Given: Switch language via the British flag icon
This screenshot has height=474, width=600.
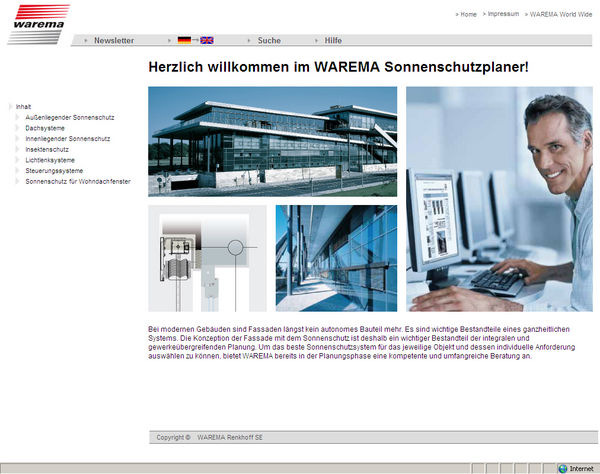Looking at the screenshot, I should coord(206,40).
